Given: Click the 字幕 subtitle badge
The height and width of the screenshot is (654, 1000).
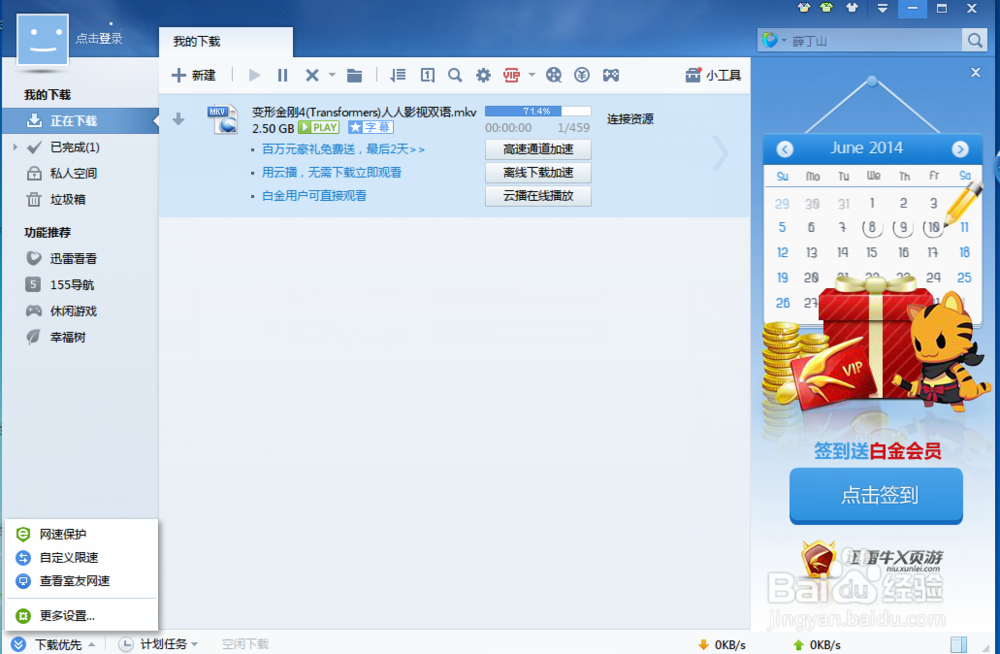Looking at the screenshot, I should [x=371, y=128].
